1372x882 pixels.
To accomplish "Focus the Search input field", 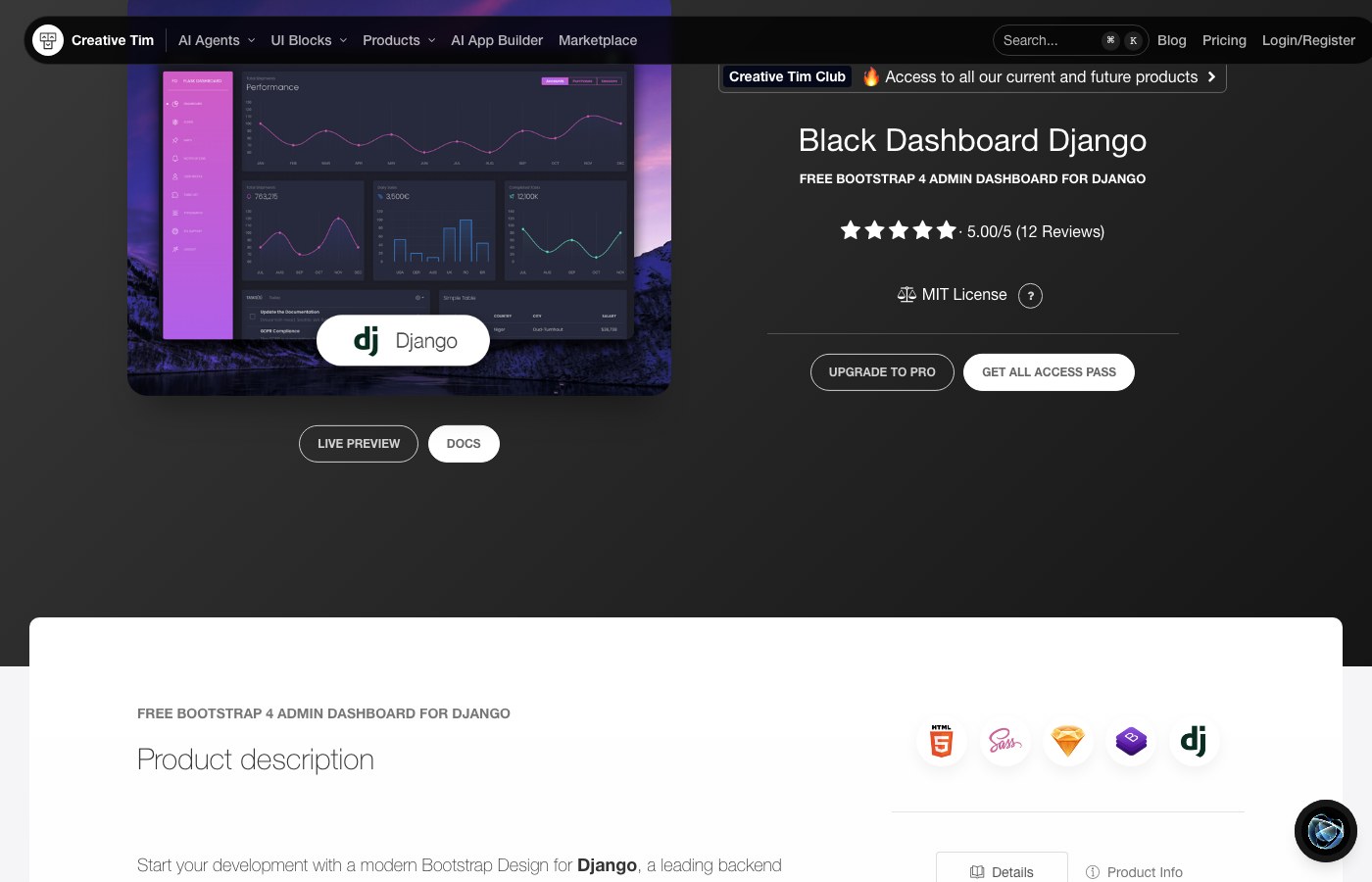I will point(1071,40).
